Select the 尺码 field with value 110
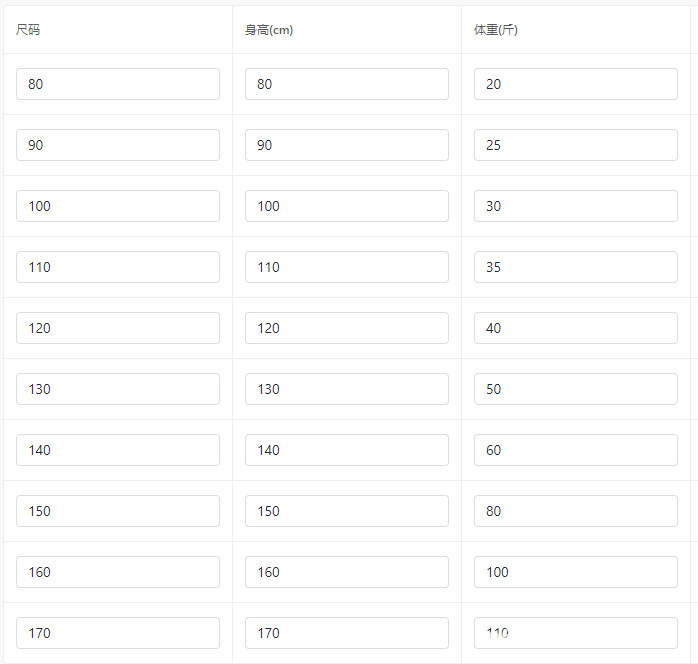698x664 pixels. pos(118,267)
